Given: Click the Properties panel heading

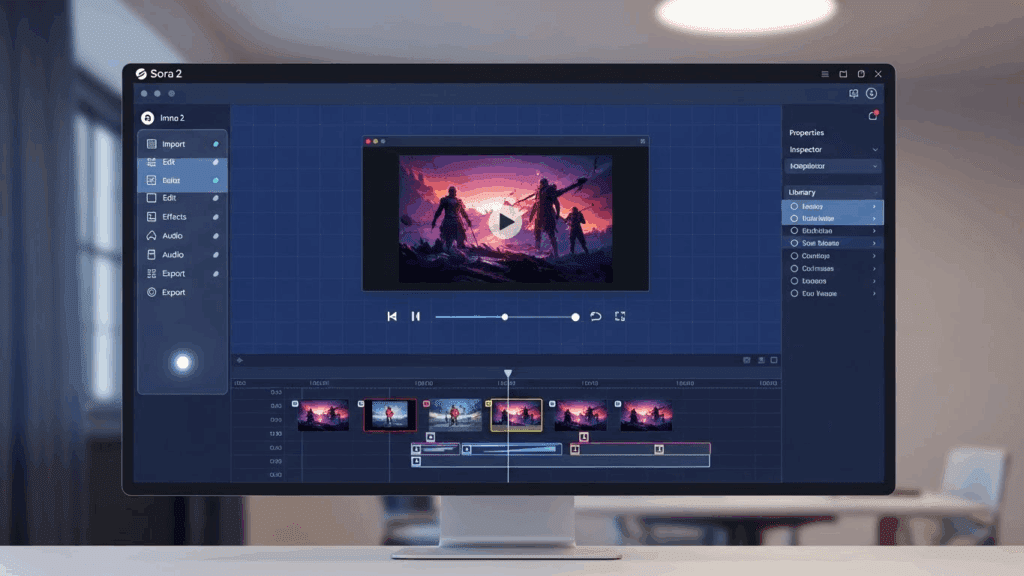Looking at the screenshot, I should pos(806,133).
